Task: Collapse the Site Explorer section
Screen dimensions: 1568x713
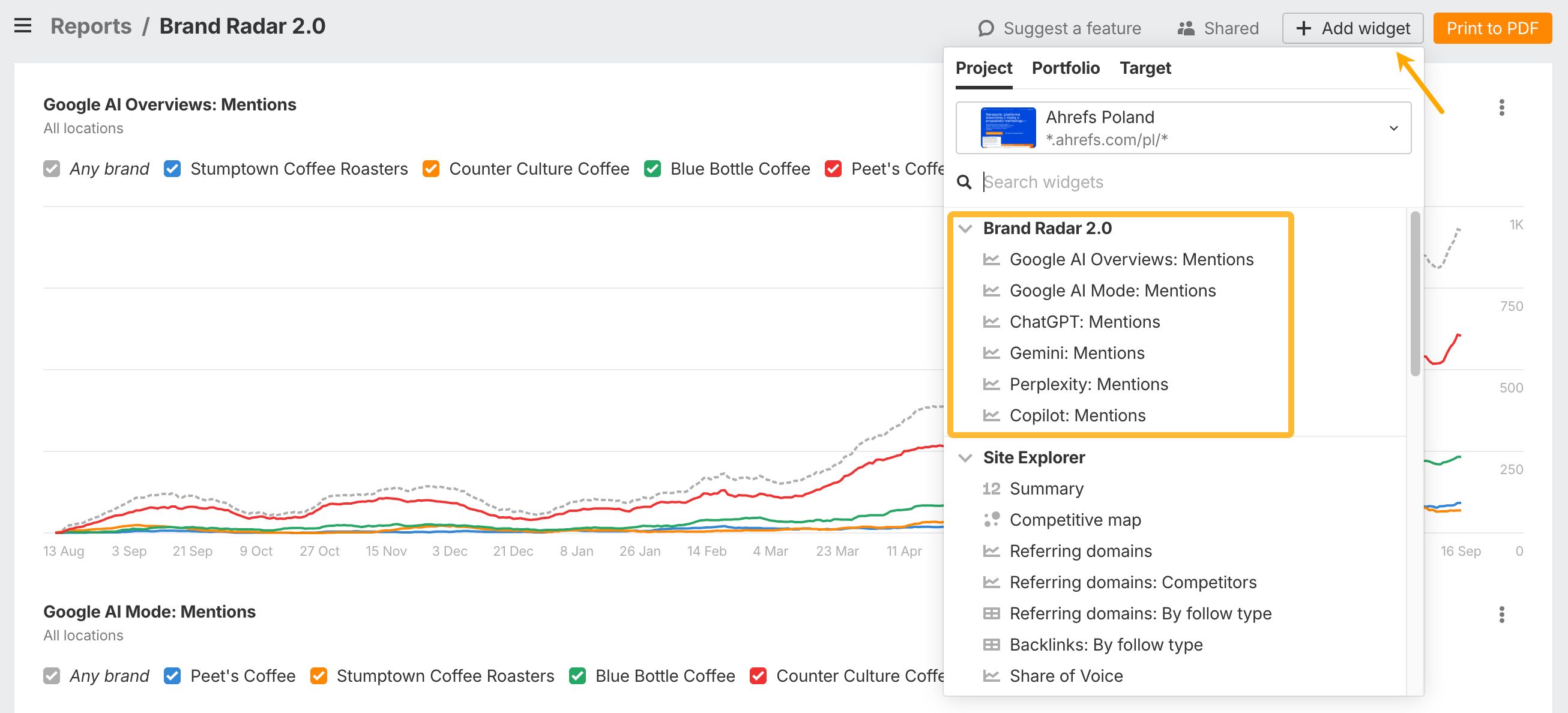Action: pos(964,457)
